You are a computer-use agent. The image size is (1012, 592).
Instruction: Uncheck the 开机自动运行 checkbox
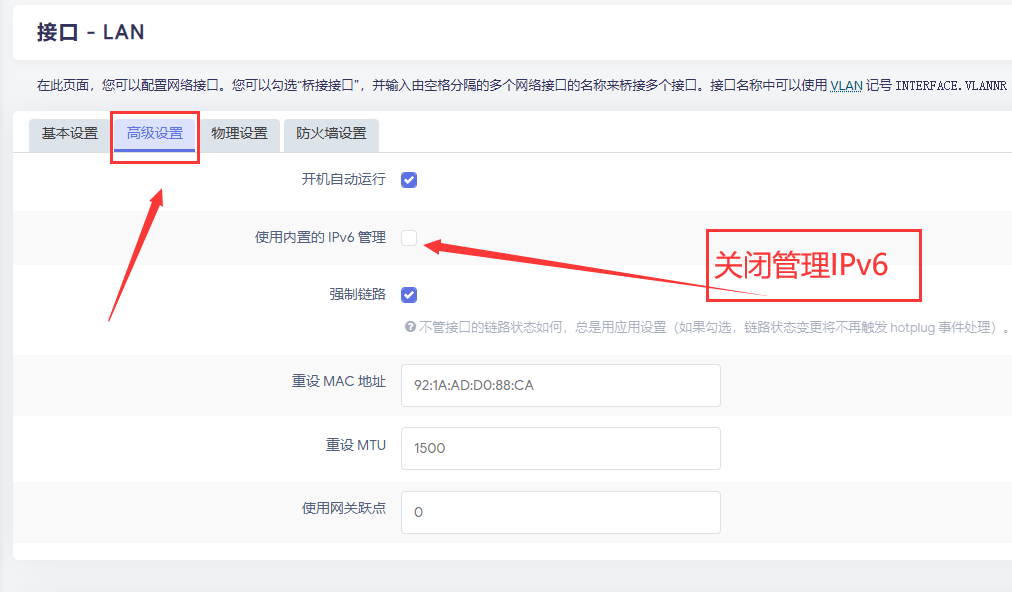coord(409,180)
